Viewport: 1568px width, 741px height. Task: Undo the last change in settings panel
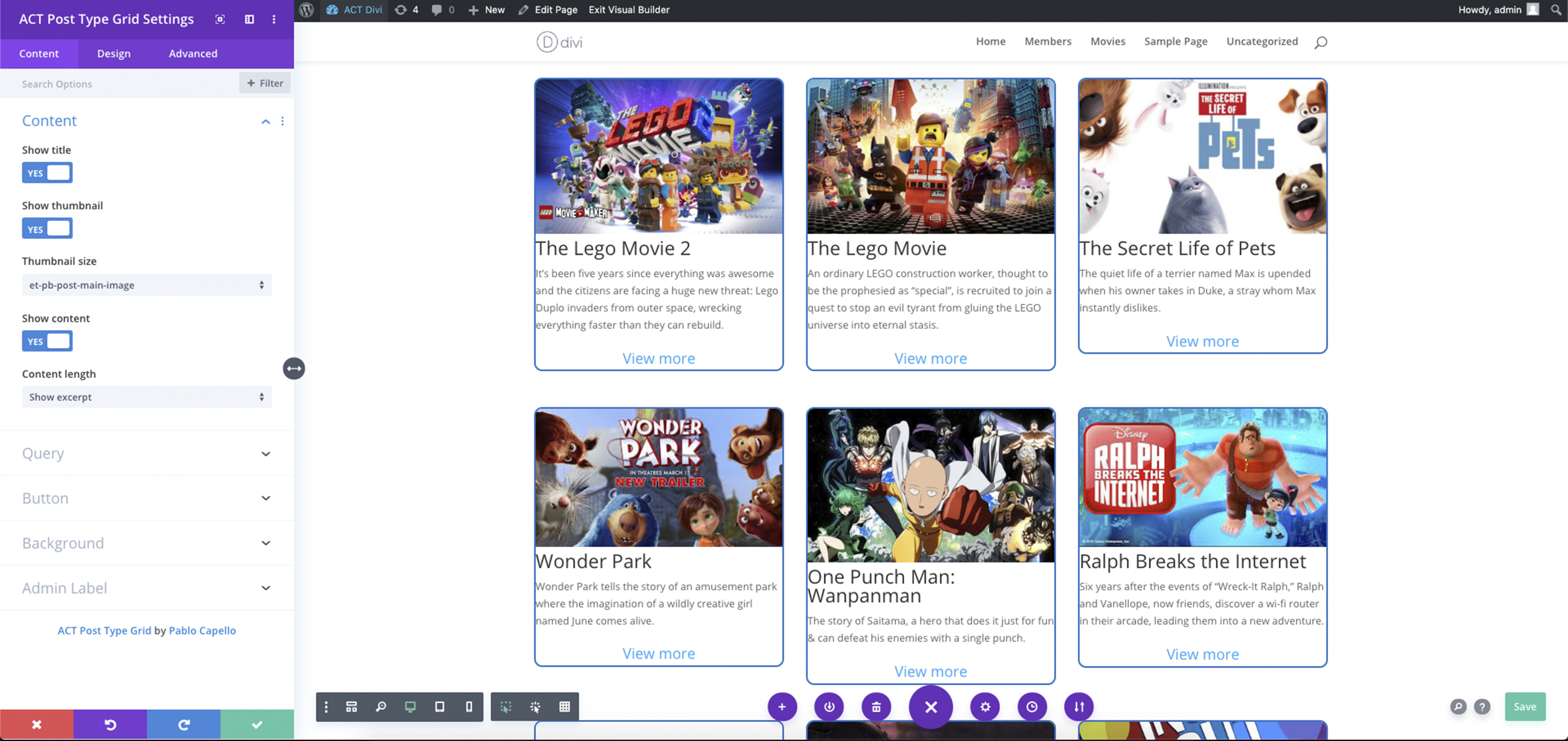pos(110,725)
